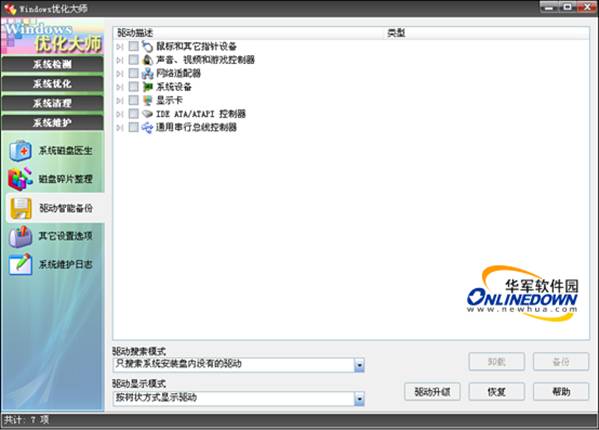The width and height of the screenshot is (599, 430).
Task: Click green card icon beside 系统设备
Action: [x=147, y=87]
